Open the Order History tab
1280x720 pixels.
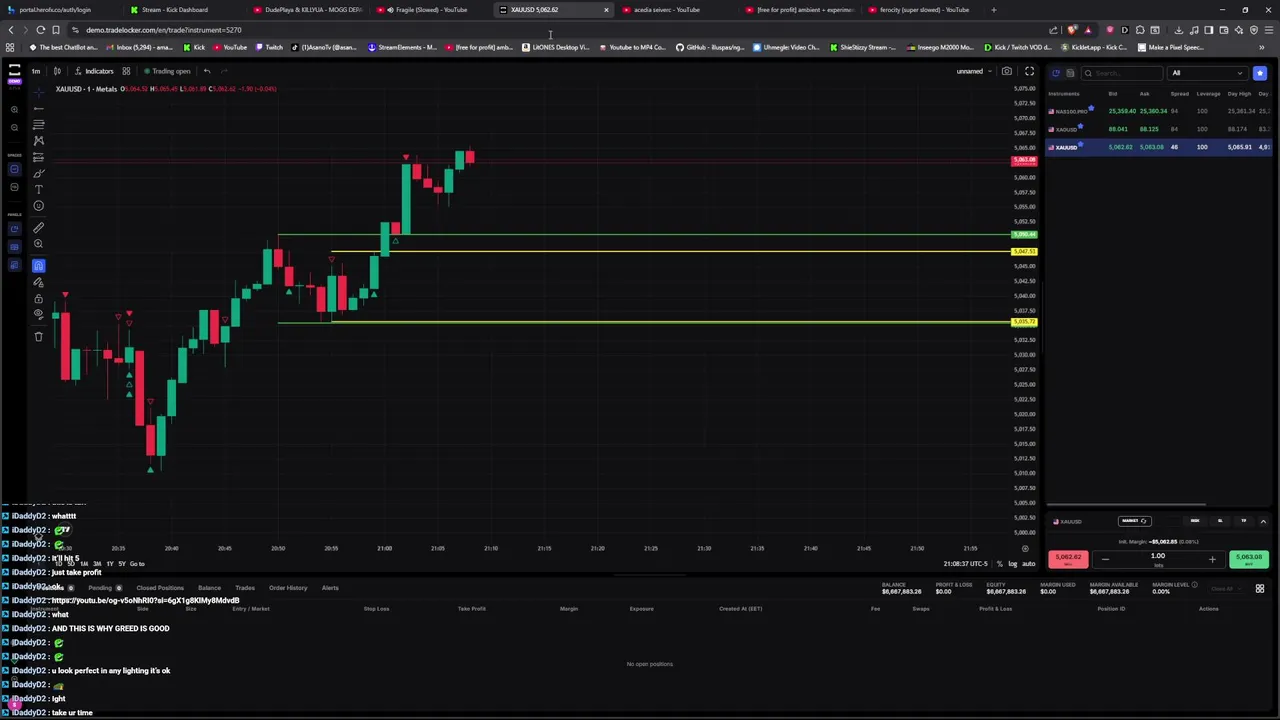288,588
